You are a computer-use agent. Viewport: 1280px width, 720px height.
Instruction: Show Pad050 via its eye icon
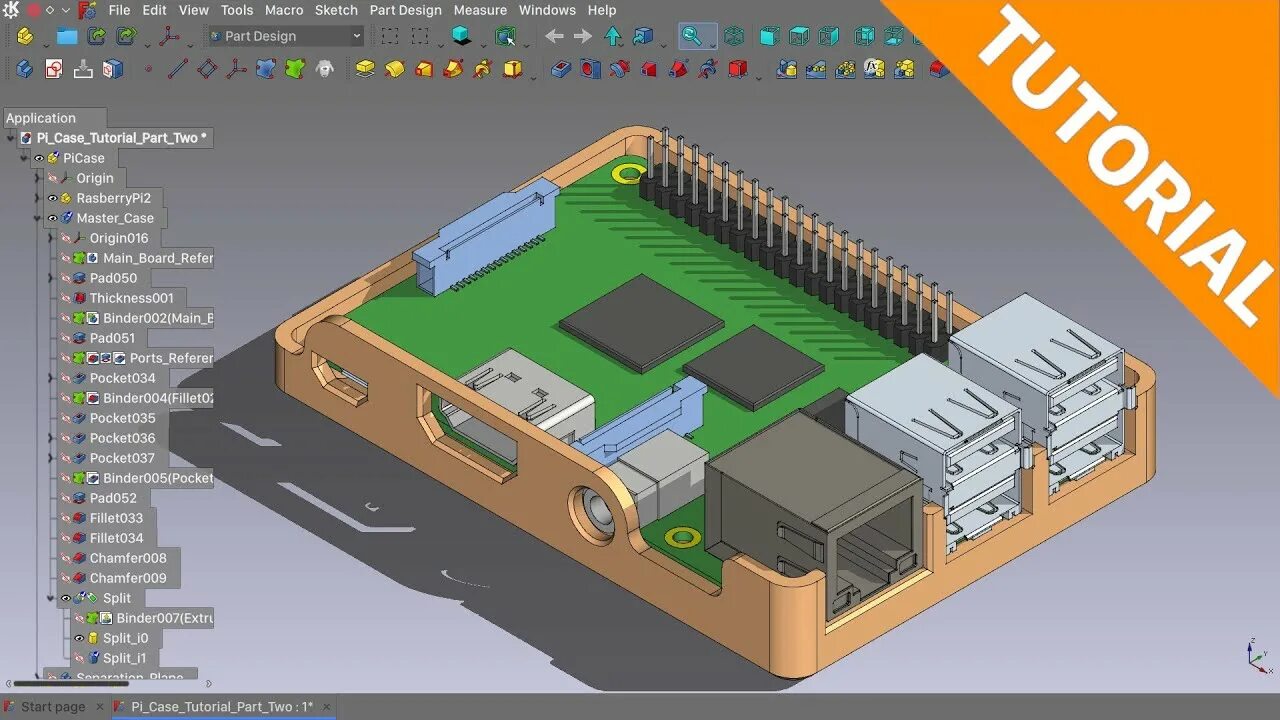point(66,278)
